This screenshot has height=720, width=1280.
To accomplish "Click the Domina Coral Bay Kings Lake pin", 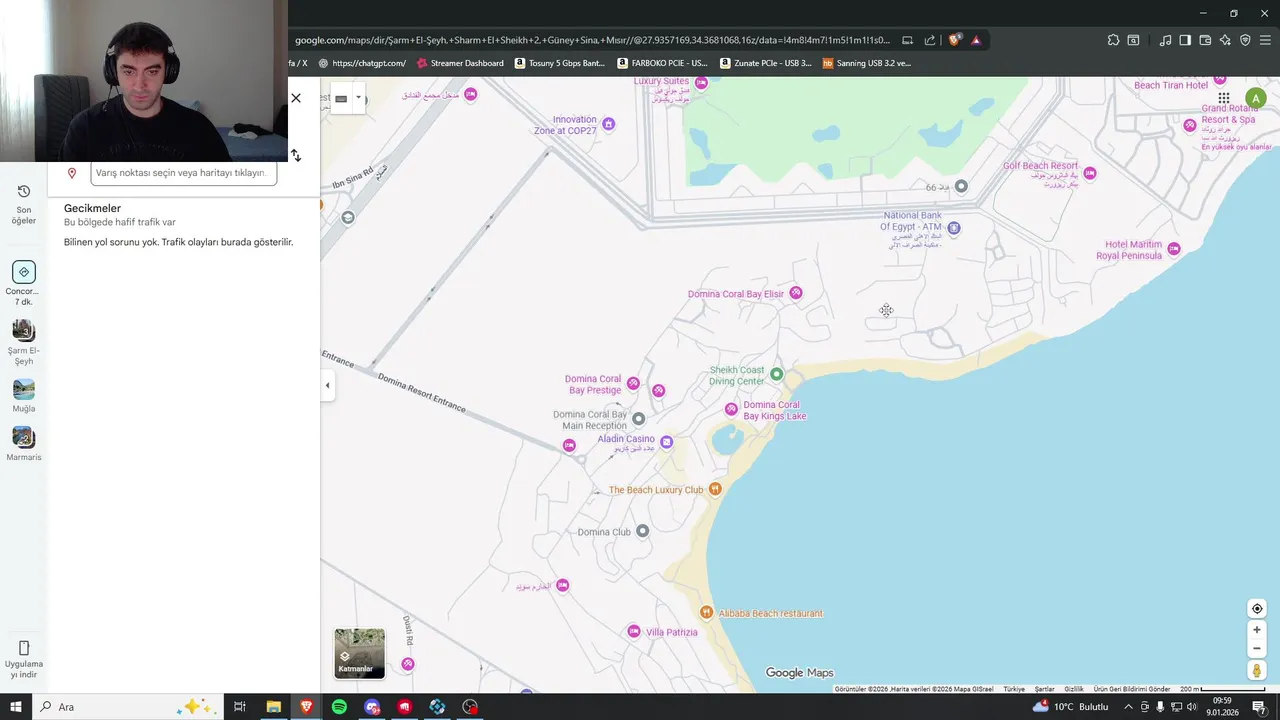I will (731, 409).
